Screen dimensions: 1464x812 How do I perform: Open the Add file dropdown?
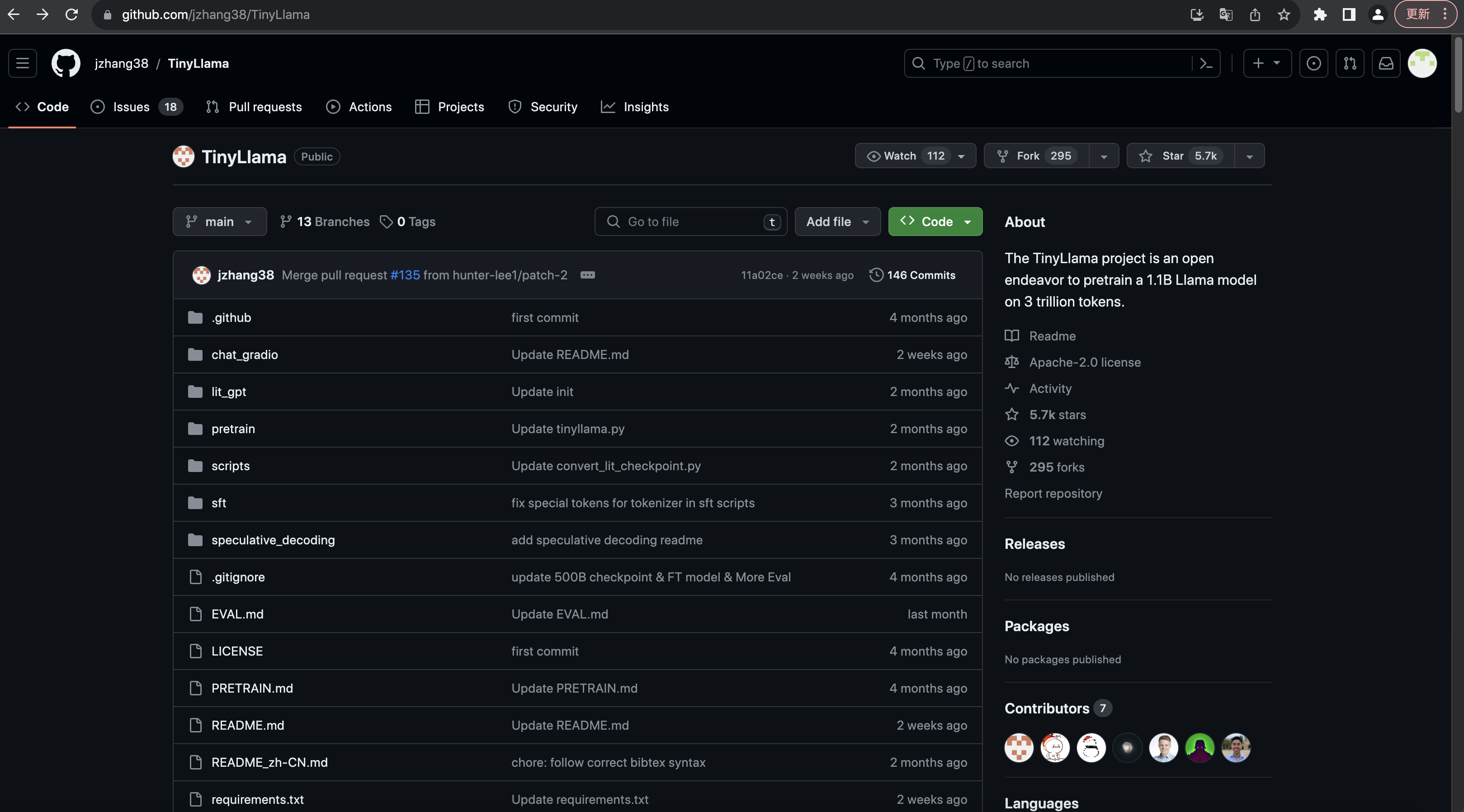(837, 222)
